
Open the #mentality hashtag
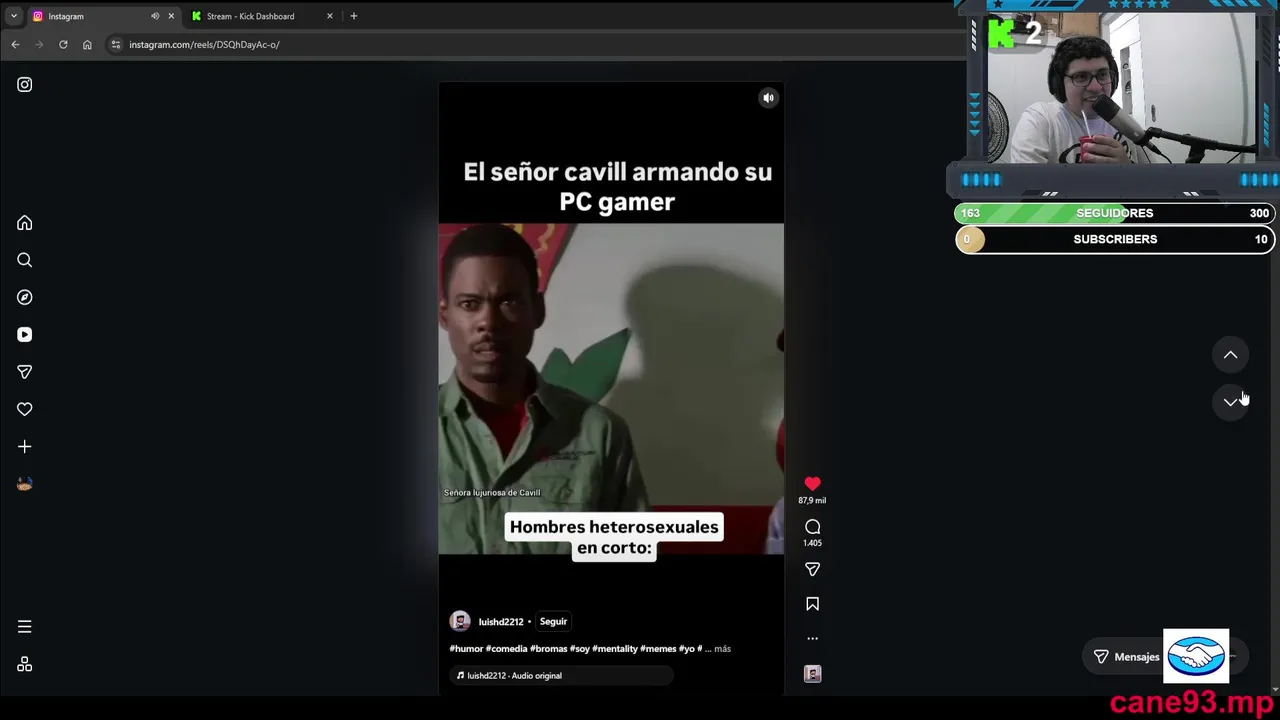click(615, 649)
